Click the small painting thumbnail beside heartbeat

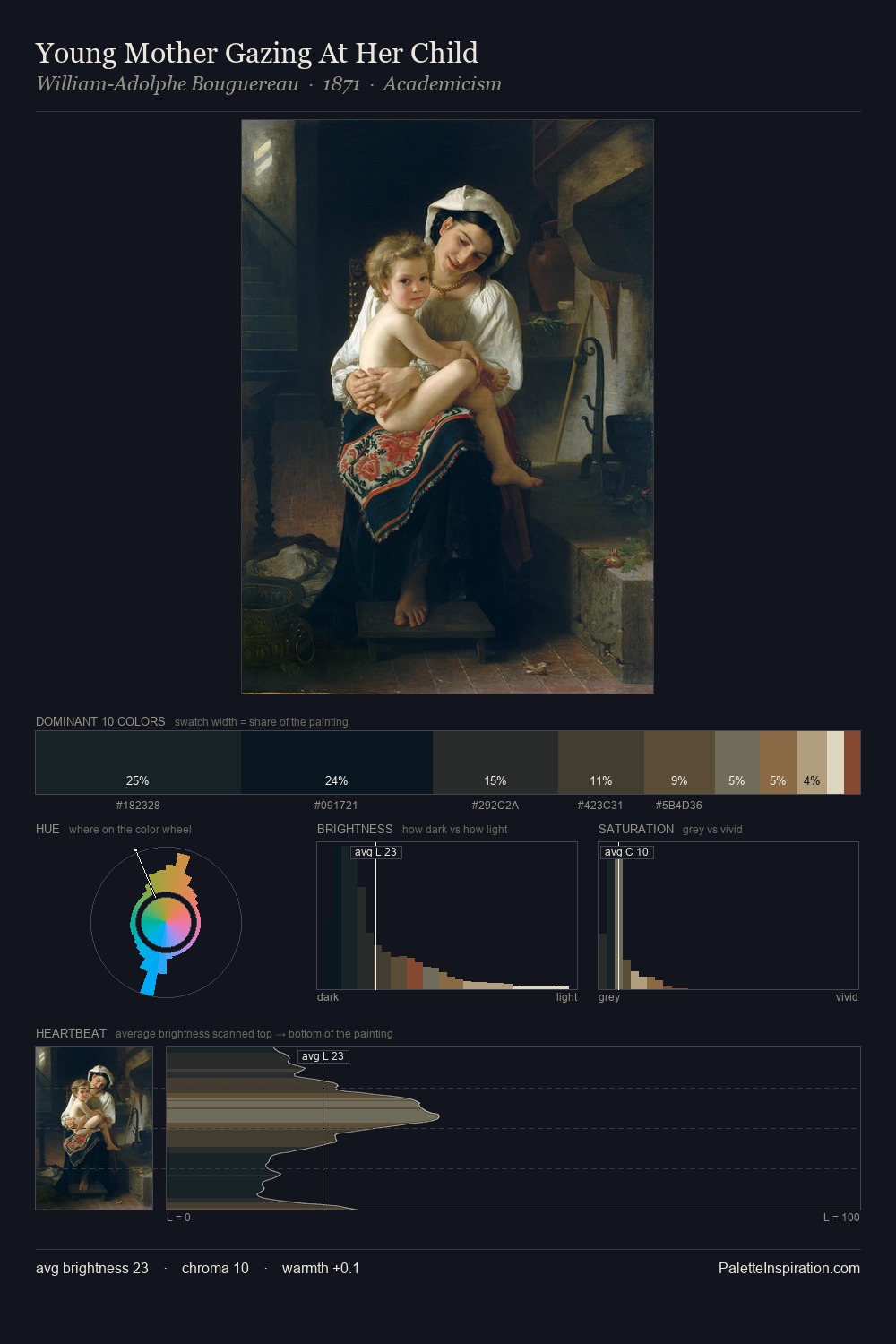coord(94,1128)
